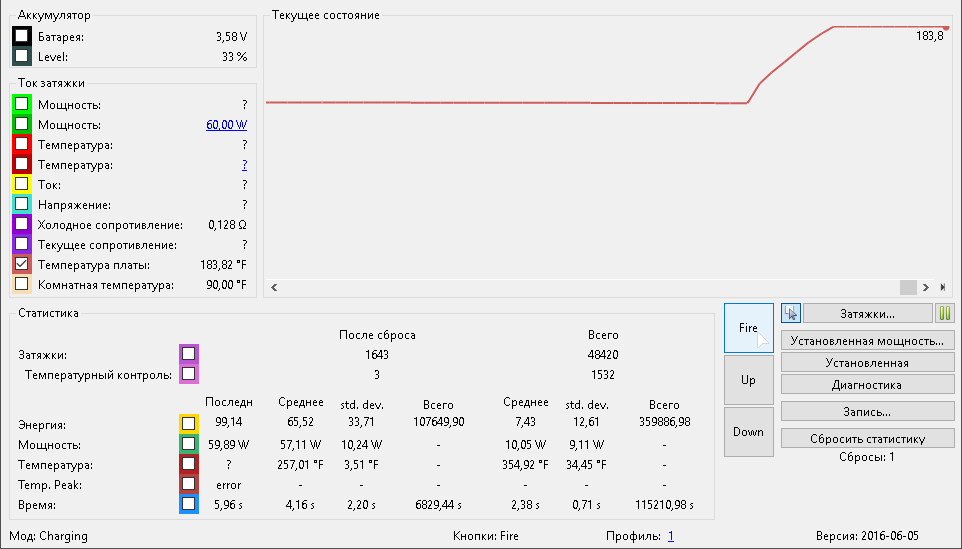This screenshot has height=549, width=962.
Task: Click Сбросить статистику button
Action: [x=867, y=439]
